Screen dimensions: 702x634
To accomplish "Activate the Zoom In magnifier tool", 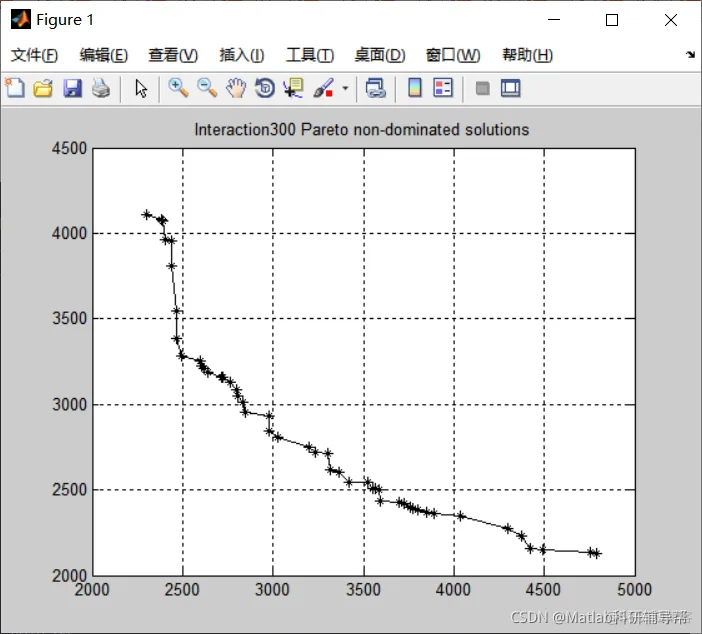I will pyautogui.click(x=178, y=88).
